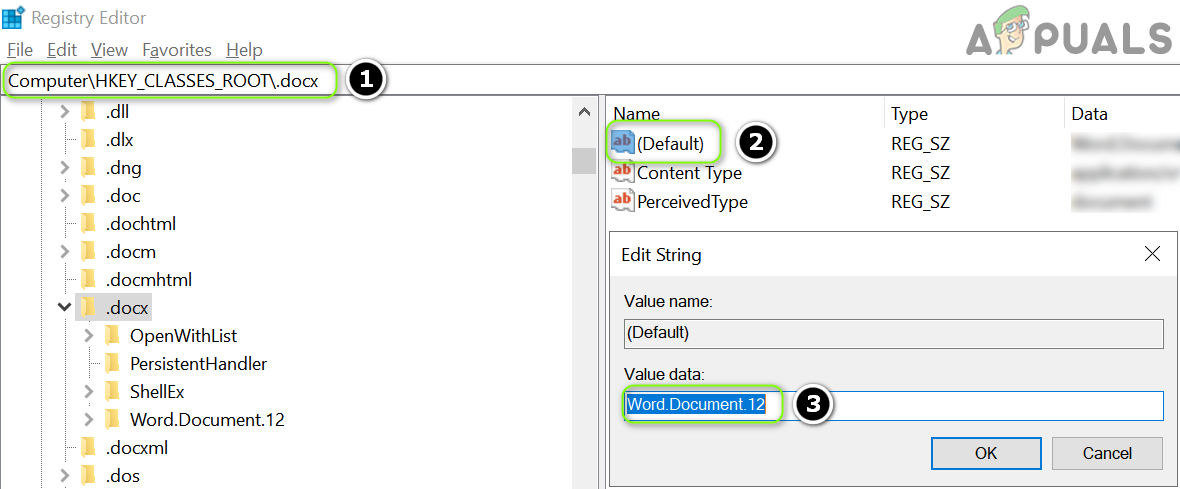This screenshot has height=489, width=1180.
Task: Collapse the .docx tree node
Action: (x=65, y=308)
